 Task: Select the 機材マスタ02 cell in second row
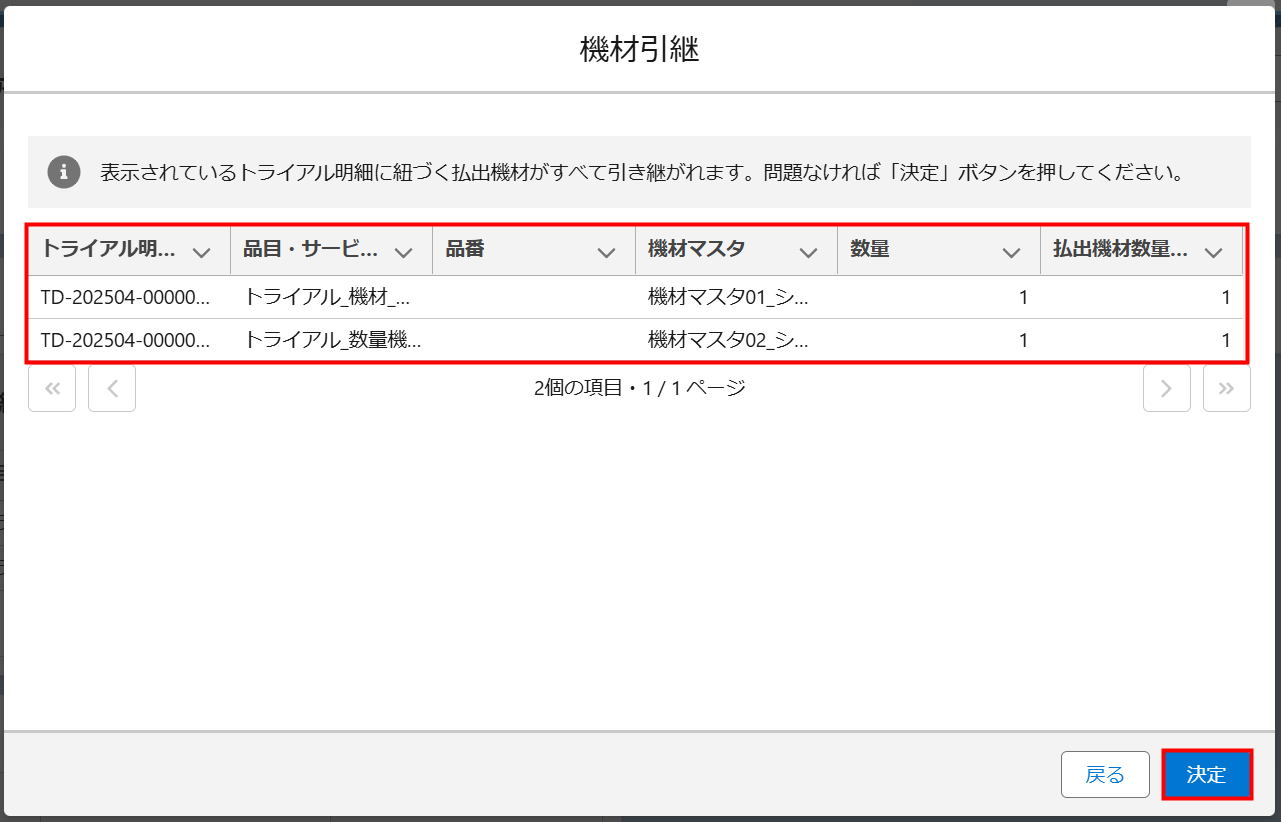[x=728, y=340]
